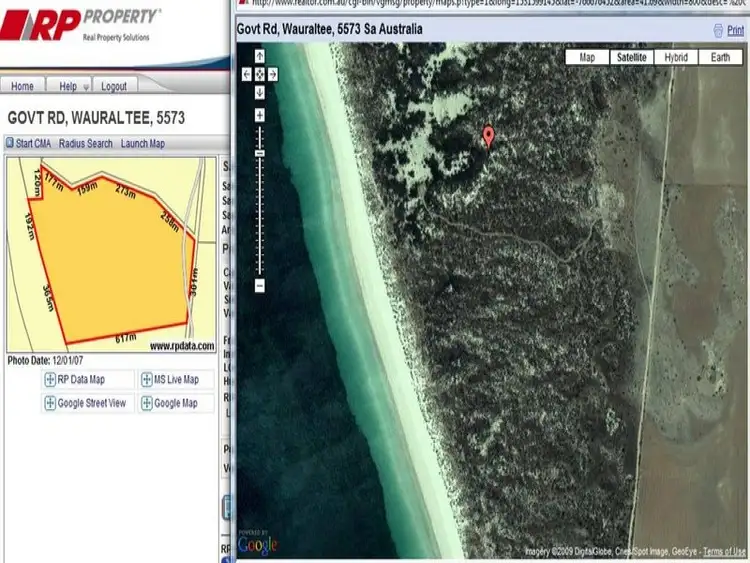
Task: Click the '273m' boundary label
Action: coord(125,191)
